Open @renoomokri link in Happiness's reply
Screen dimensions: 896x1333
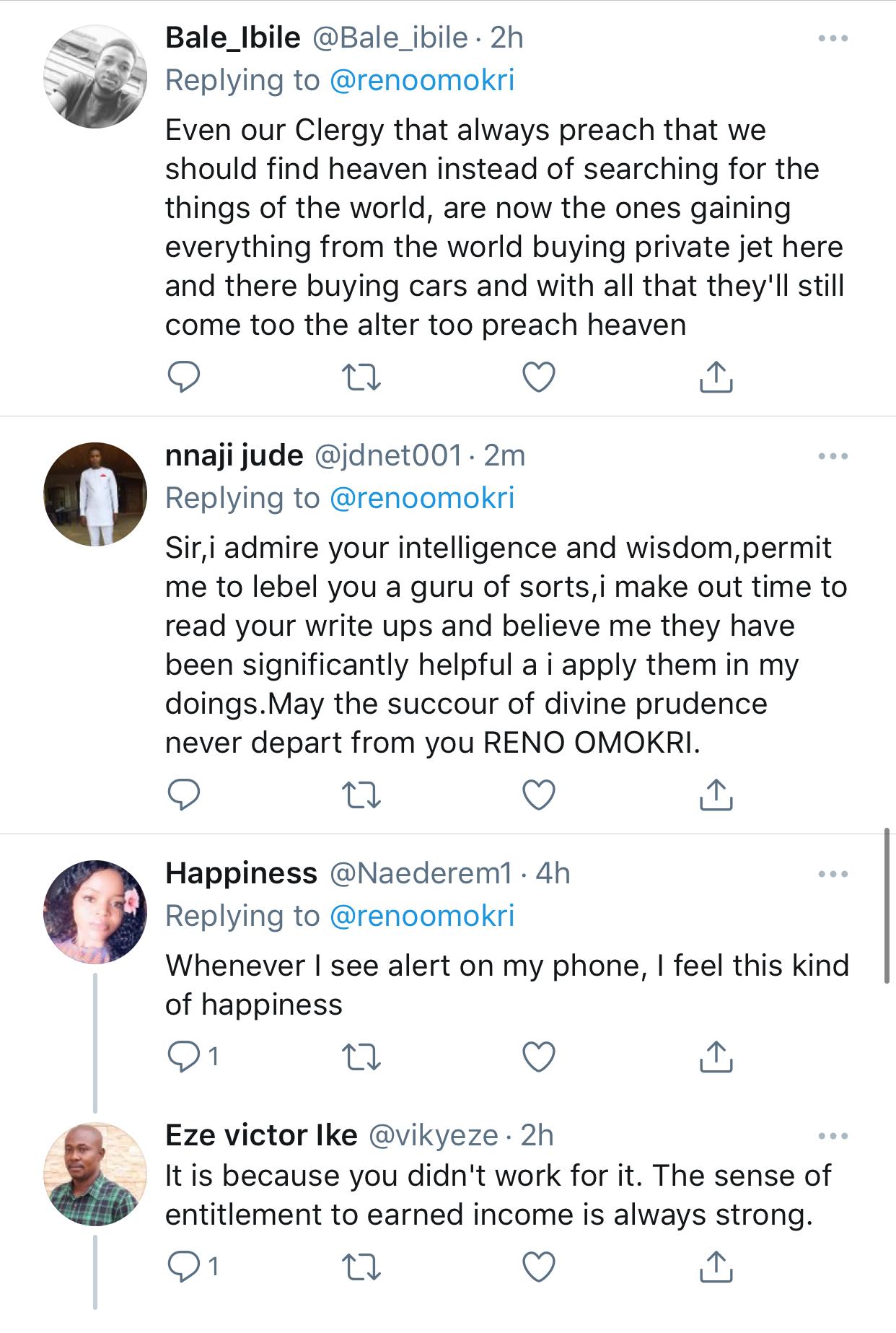point(421,916)
